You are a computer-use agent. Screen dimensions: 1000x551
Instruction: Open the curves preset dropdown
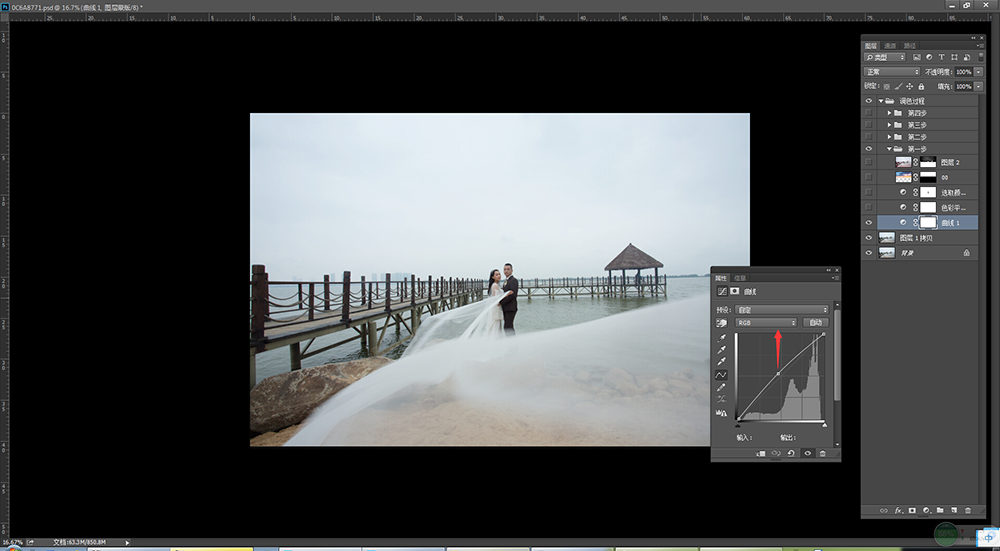(x=782, y=309)
